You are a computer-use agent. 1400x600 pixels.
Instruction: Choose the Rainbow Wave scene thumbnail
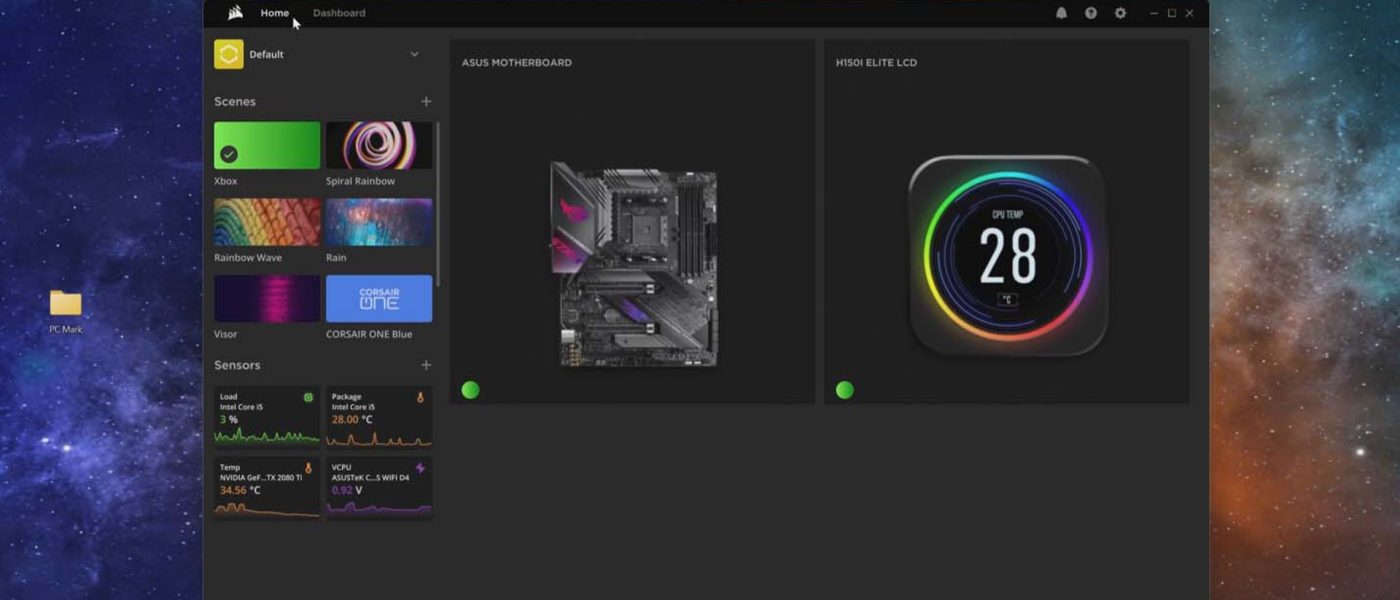pyautogui.click(x=267, y=222)
